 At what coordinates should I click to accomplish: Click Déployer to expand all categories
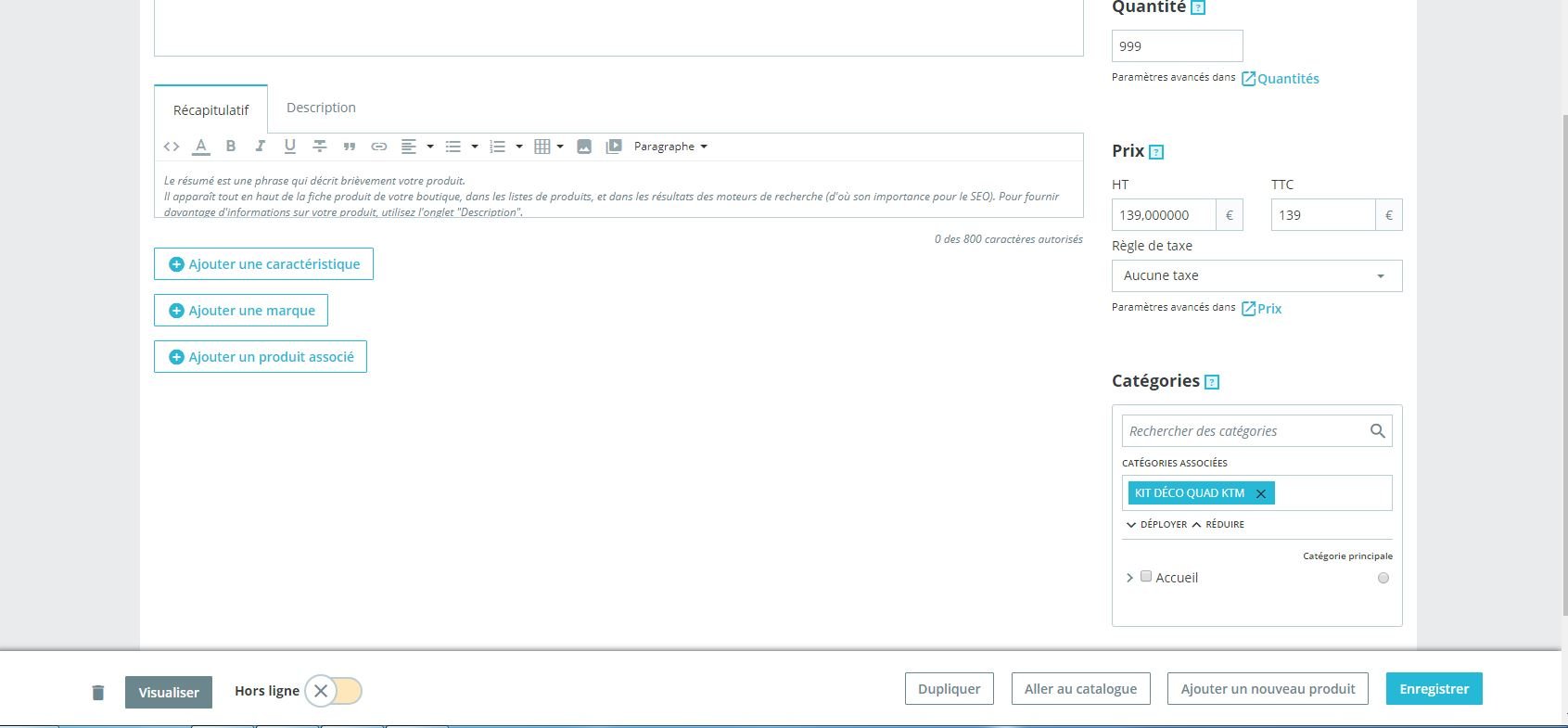pos(1156,525)
